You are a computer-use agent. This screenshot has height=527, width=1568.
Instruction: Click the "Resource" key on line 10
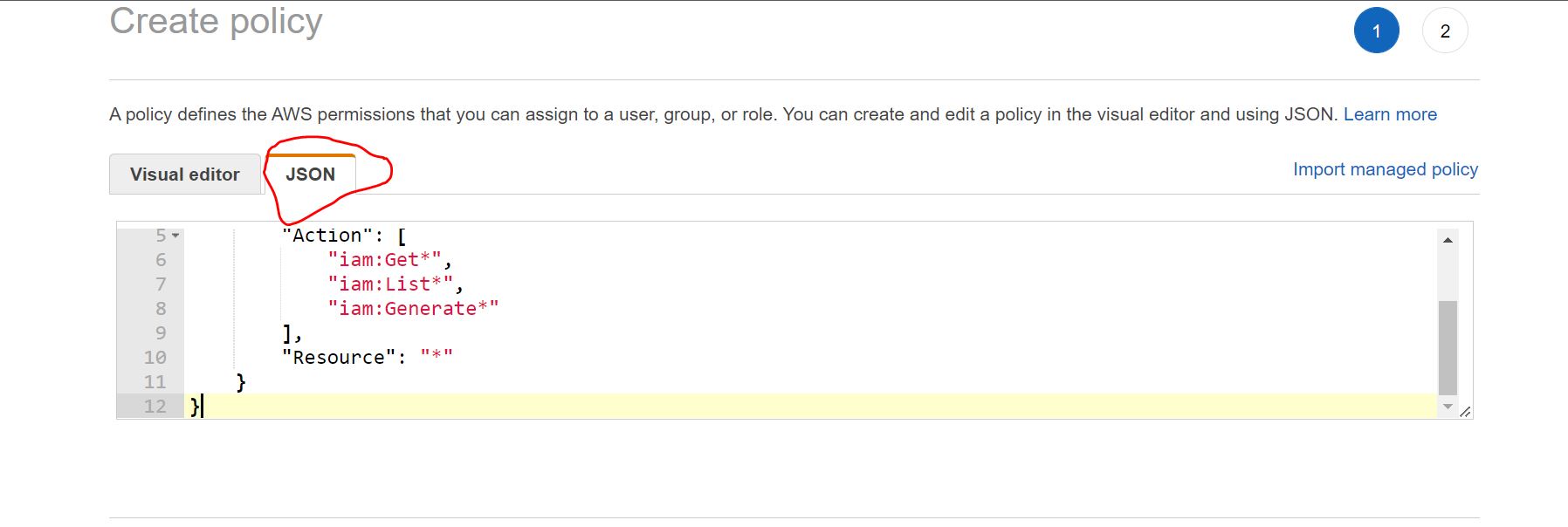[x=339, y=358]
